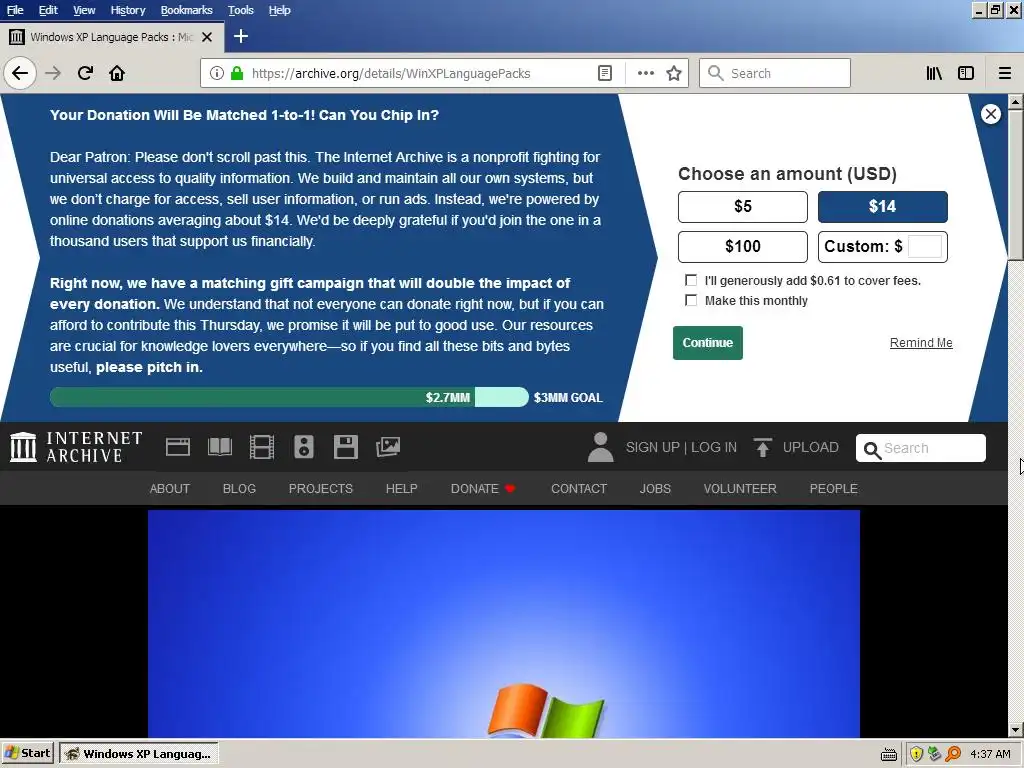Open the Video film icon
This screenshot has width=1024, height=768.
[x=262, y=447]
